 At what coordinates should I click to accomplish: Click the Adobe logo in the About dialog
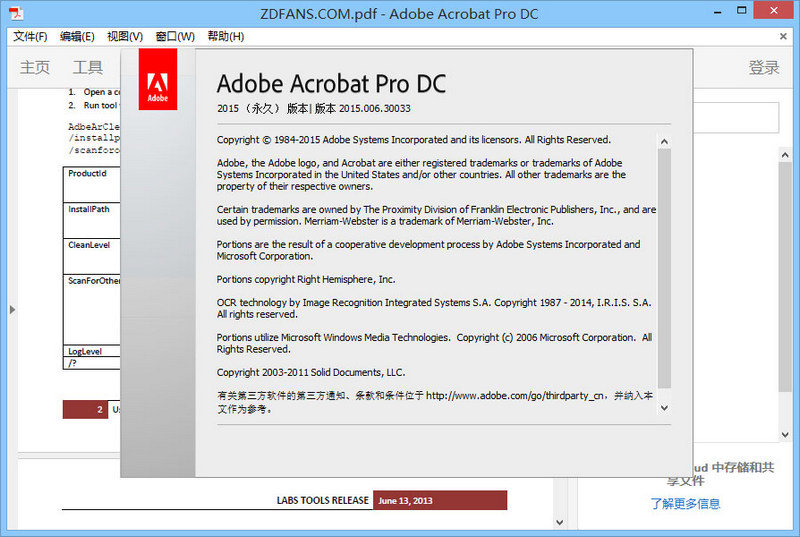coord(158,80)
